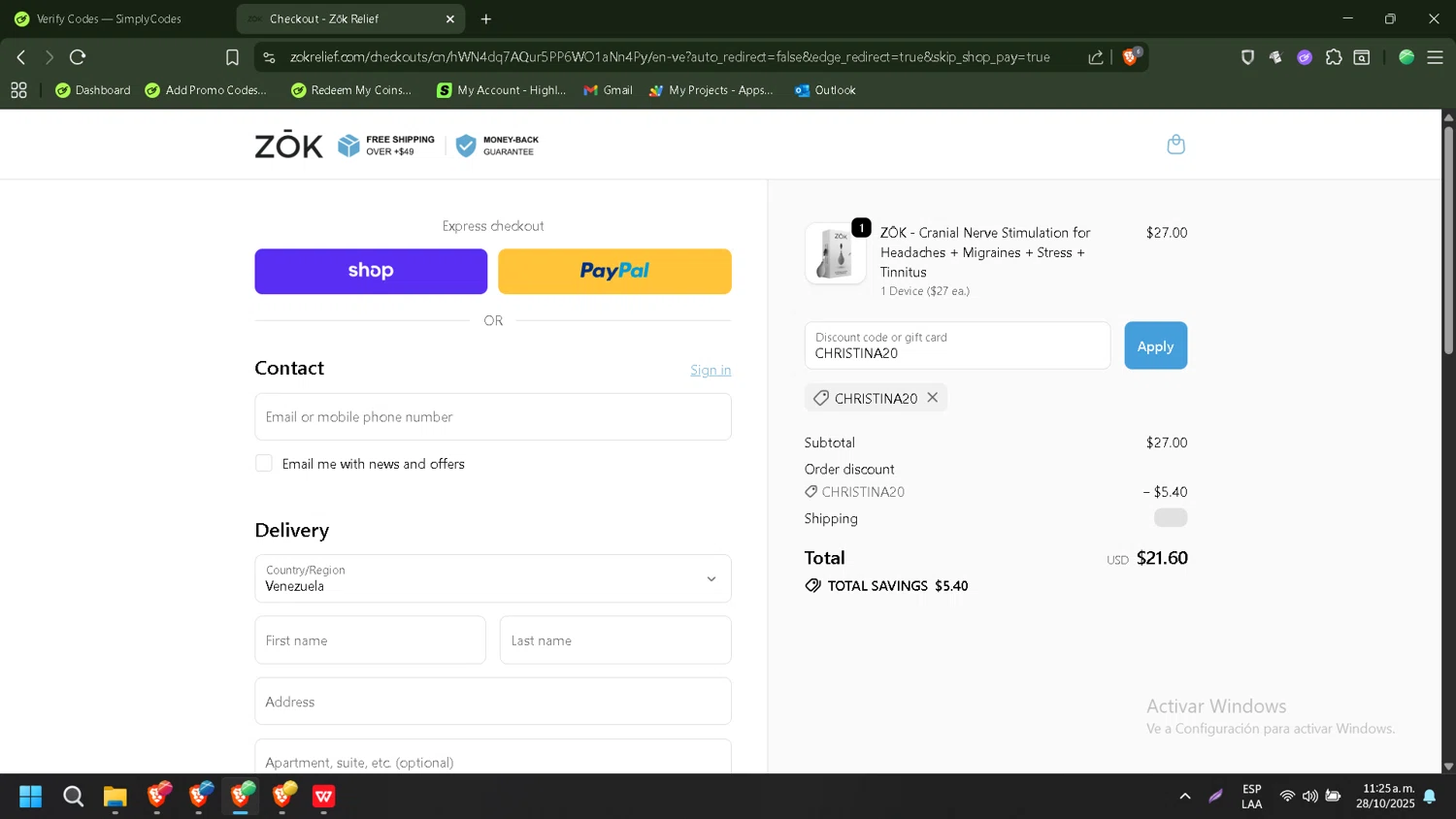Click the TOTAL SAVINGS $5.40 text
The height and width of the screenshot is (819, 1456).
pyautogui.click(x=898, y=586)
